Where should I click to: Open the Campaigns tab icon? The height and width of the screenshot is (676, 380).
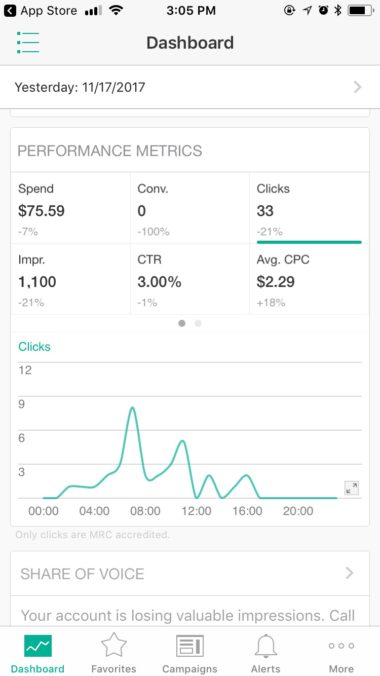pyautogui.click(x=190, y=646)
